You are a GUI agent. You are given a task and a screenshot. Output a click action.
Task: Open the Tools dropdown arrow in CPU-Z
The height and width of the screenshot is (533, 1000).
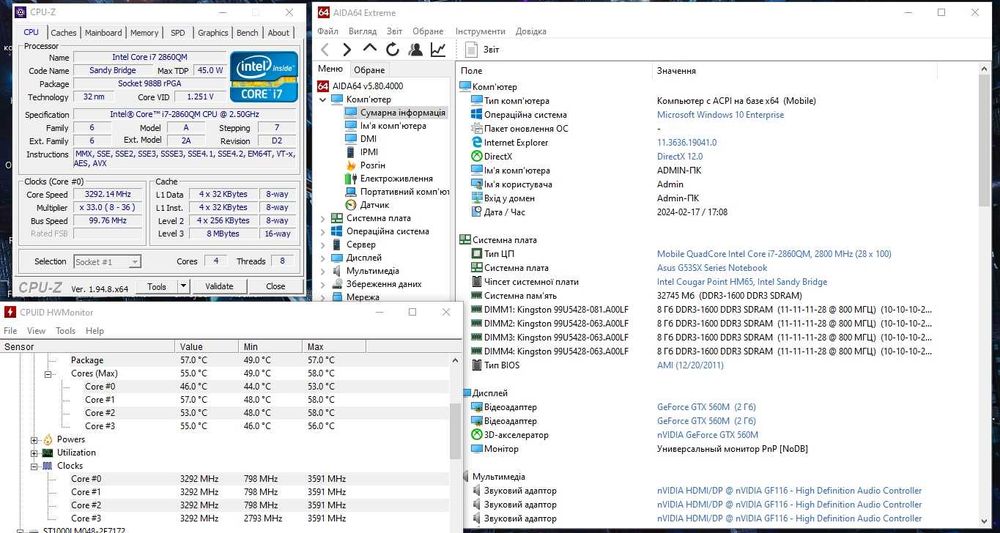[x=183, y=287]
